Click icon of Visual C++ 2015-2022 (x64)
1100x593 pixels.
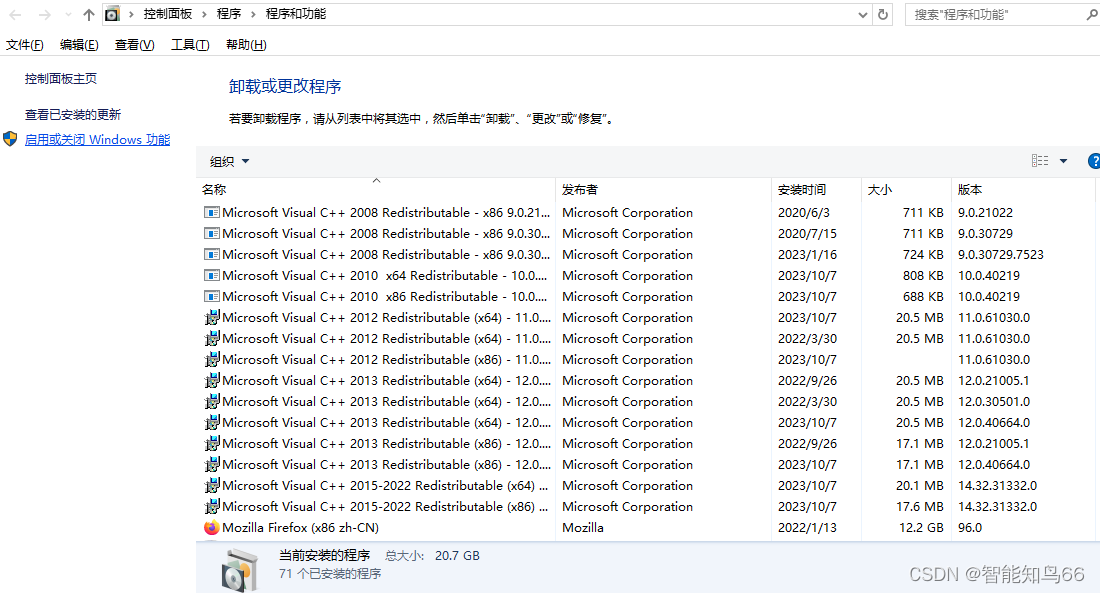pos(211,486)
